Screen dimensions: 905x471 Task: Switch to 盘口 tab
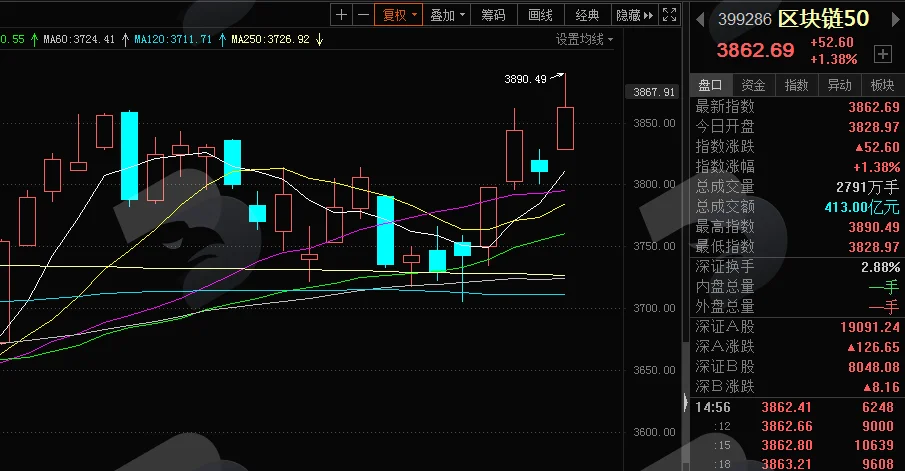(710, 85)
